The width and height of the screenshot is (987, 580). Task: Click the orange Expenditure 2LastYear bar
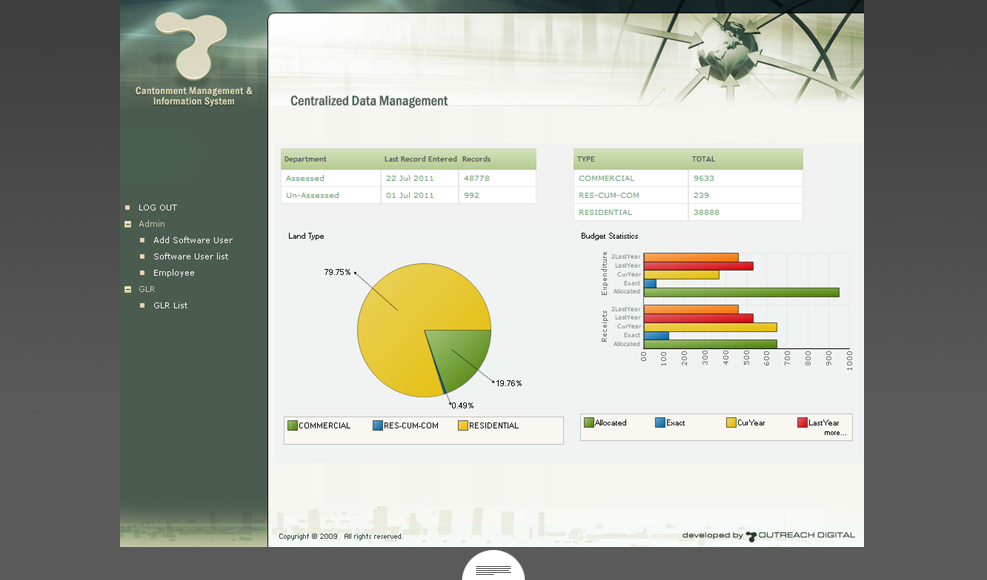[x=691, y=257]
